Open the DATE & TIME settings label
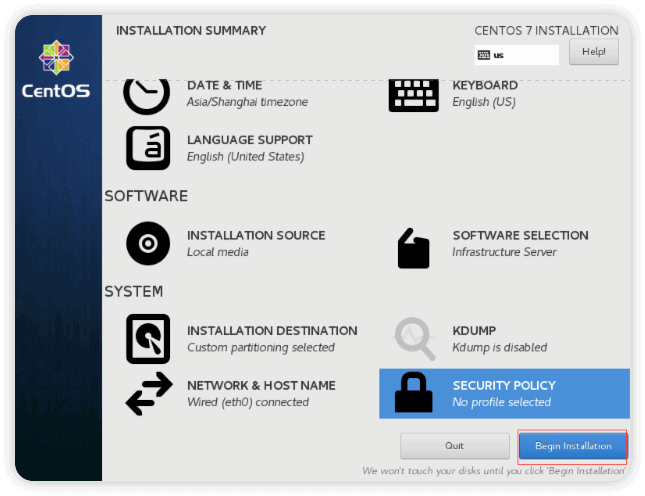Image resolution: width=645 pixels, height=496 pixels. (225, 85)
